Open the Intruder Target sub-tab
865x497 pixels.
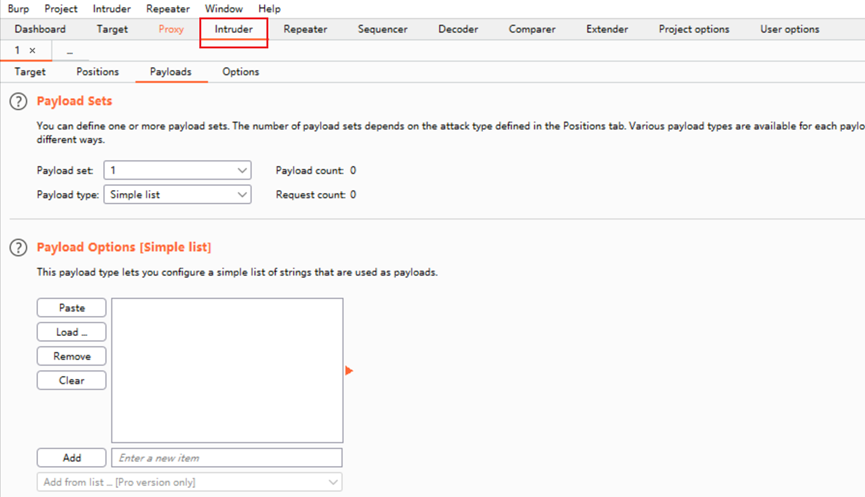30,72
